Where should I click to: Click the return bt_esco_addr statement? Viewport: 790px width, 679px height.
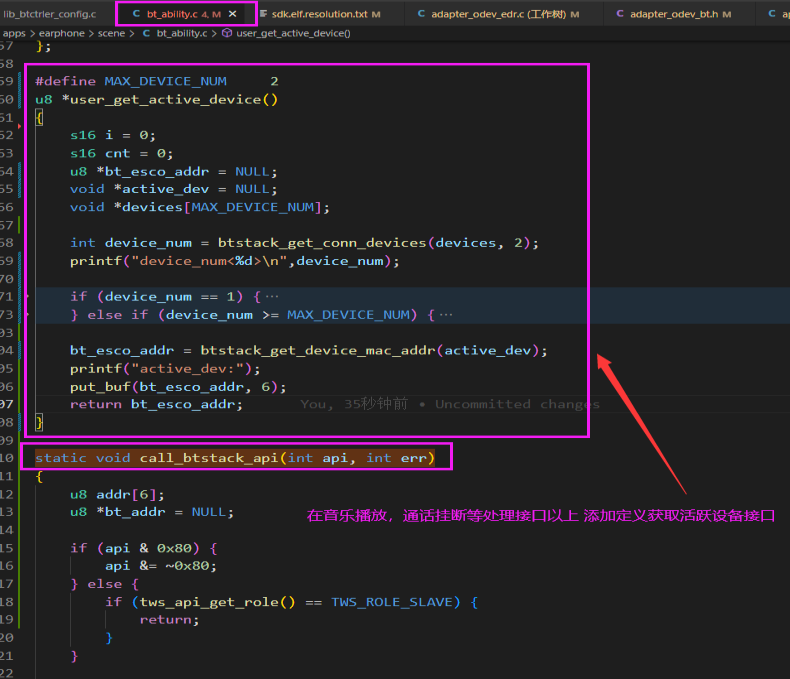pos(156,404)
